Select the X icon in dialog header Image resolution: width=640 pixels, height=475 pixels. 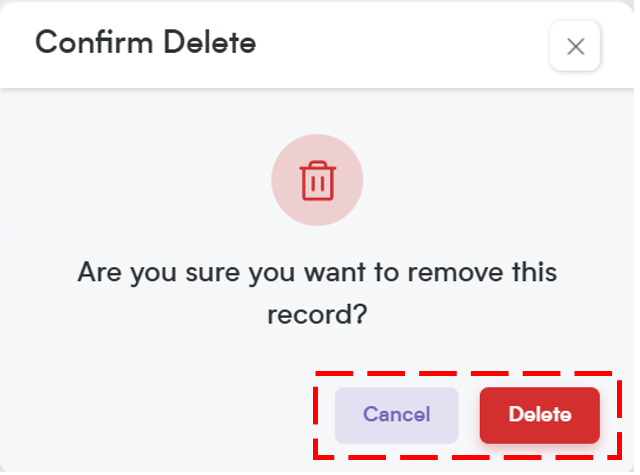(576, 47)
